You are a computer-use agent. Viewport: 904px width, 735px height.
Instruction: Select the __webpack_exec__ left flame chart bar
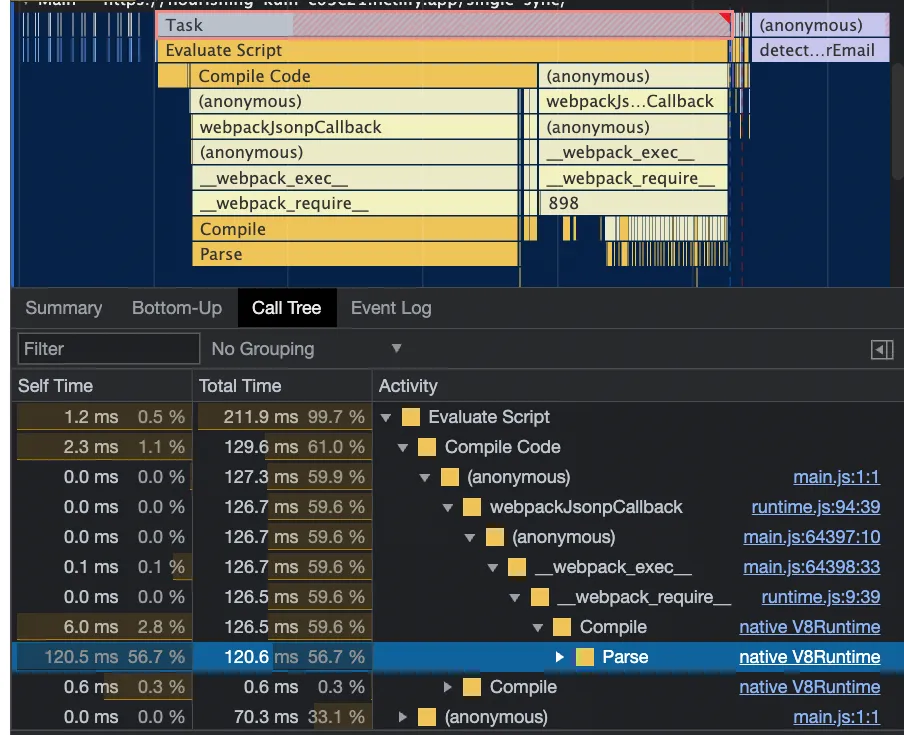(x=355, y=178)
